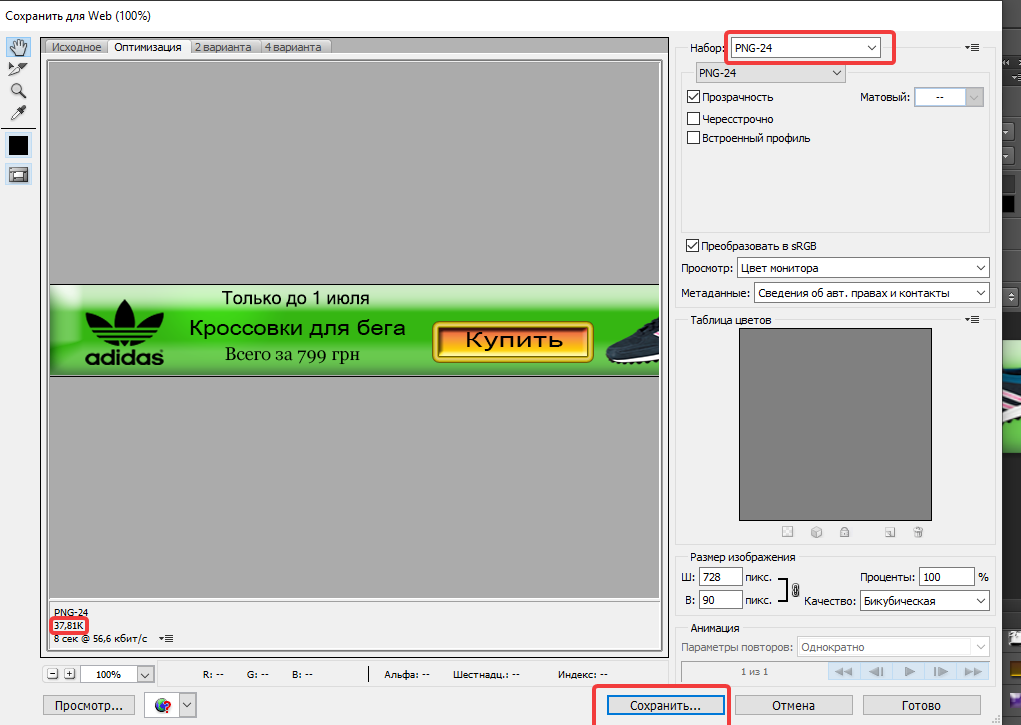Select the Zoom magnifier tool
The width and height of the screenshot is (1021, 725).
point(18,91)
